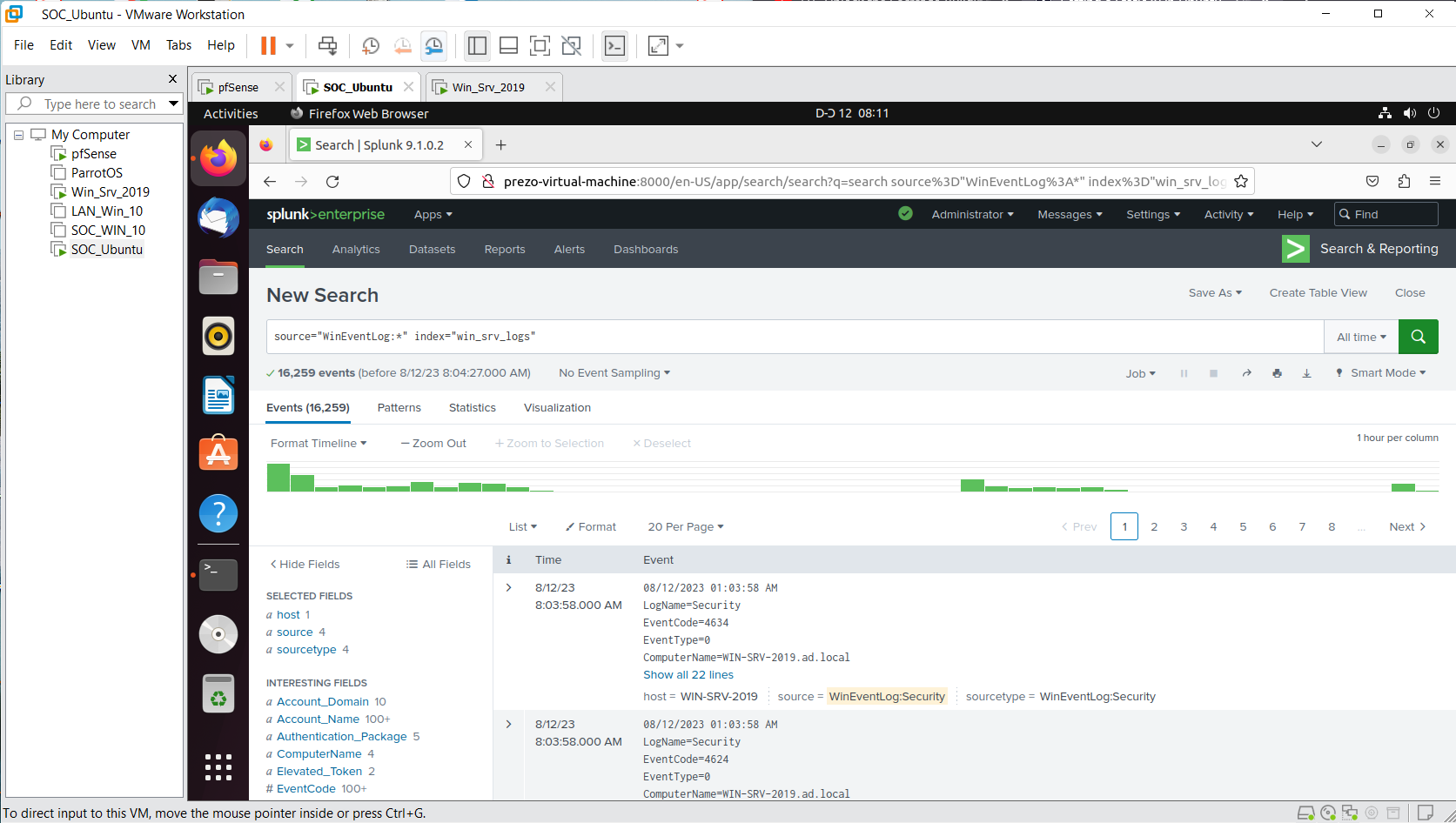Screen dimensions: 1456x823
Task: Switch to the Statistics tab
Action: click(473, 408)
